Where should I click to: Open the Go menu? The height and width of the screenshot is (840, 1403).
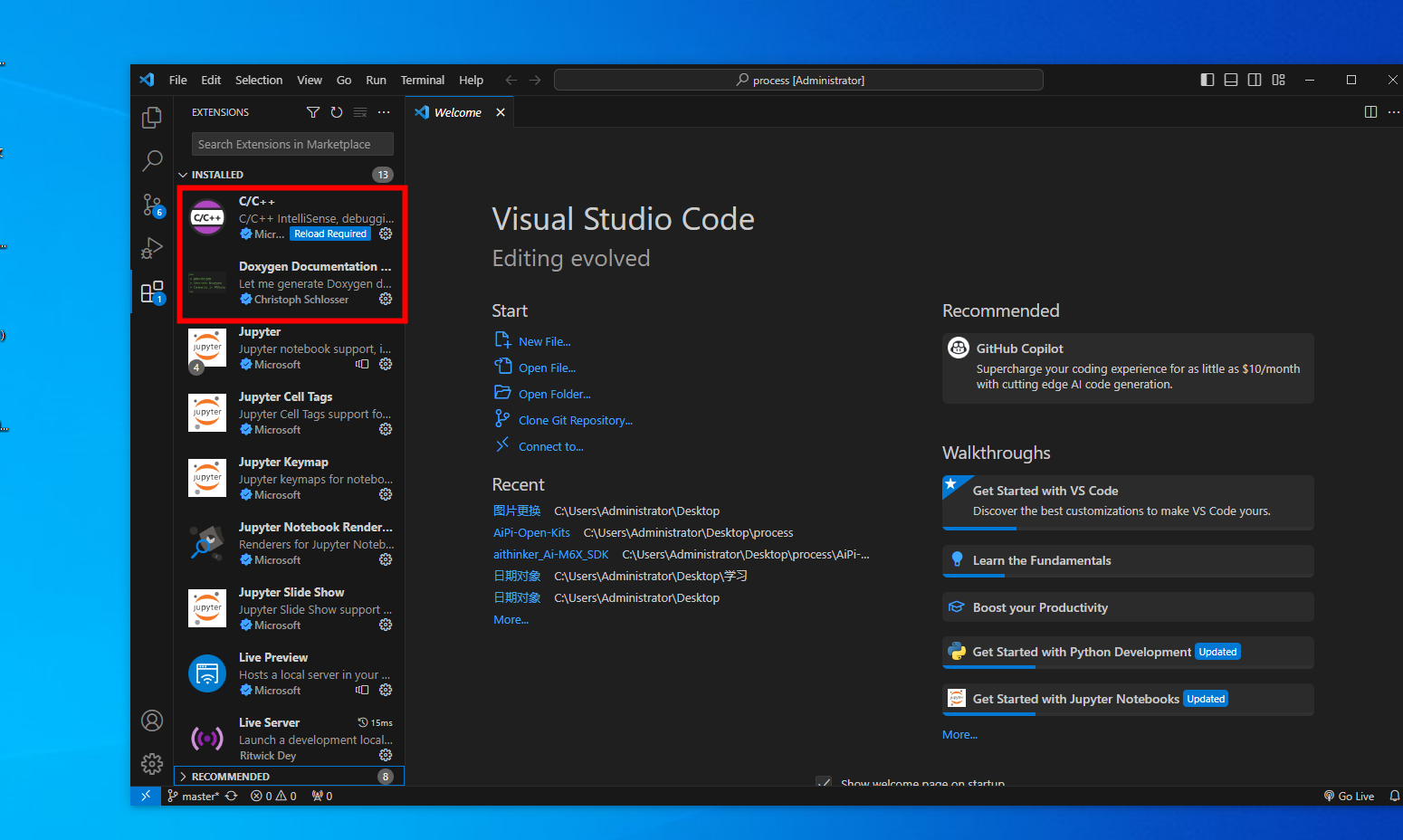[x=344, y=80]
